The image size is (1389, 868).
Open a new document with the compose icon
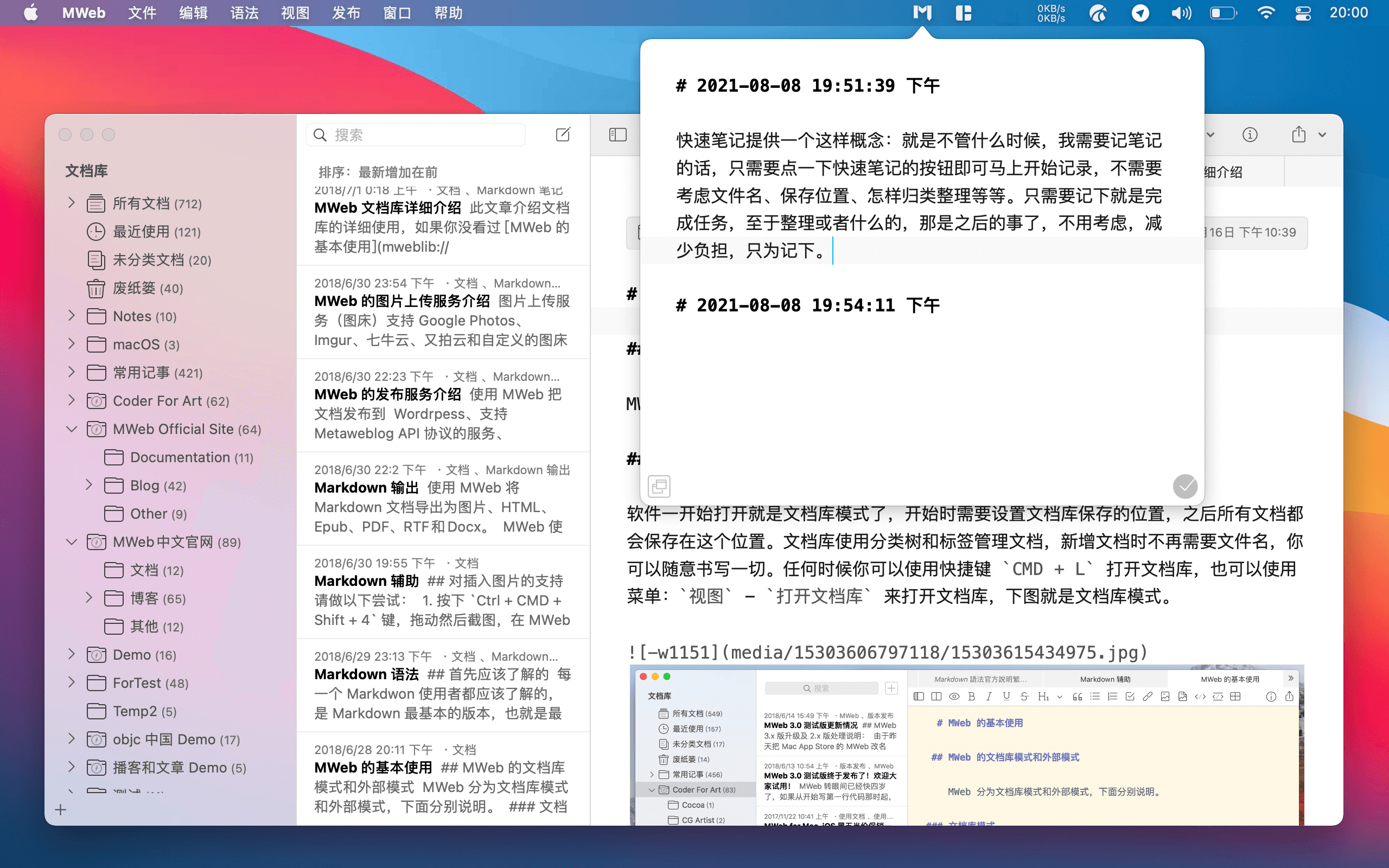click(563, 135)
